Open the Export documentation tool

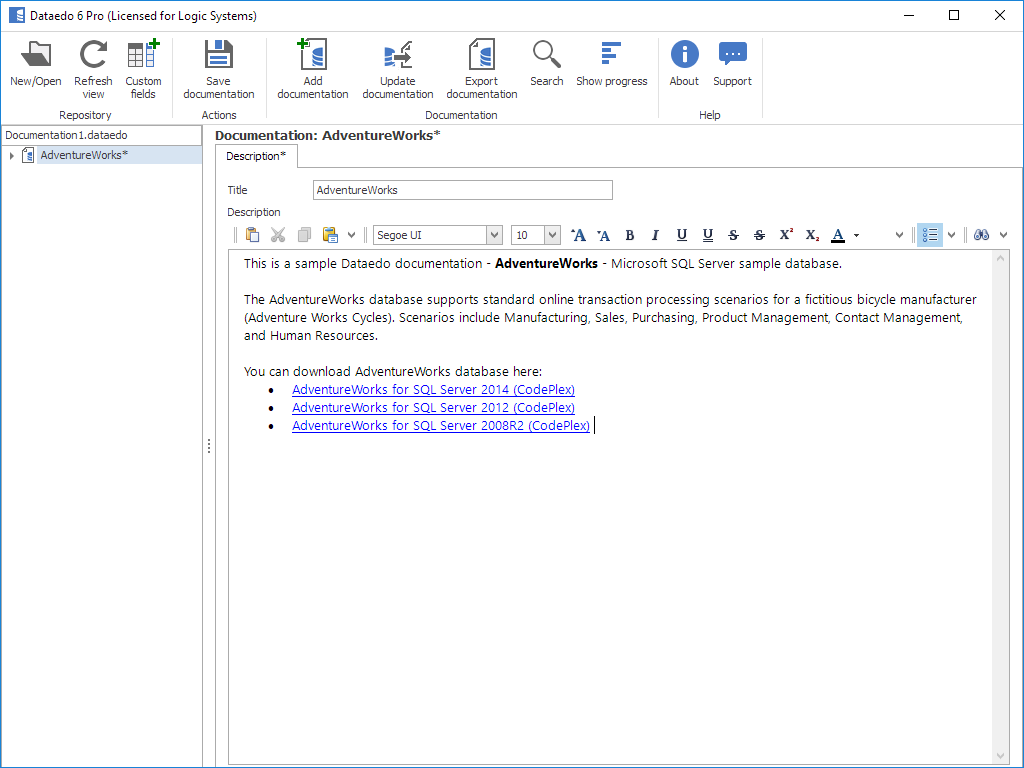pyautogui.click(x=481, y=68)
